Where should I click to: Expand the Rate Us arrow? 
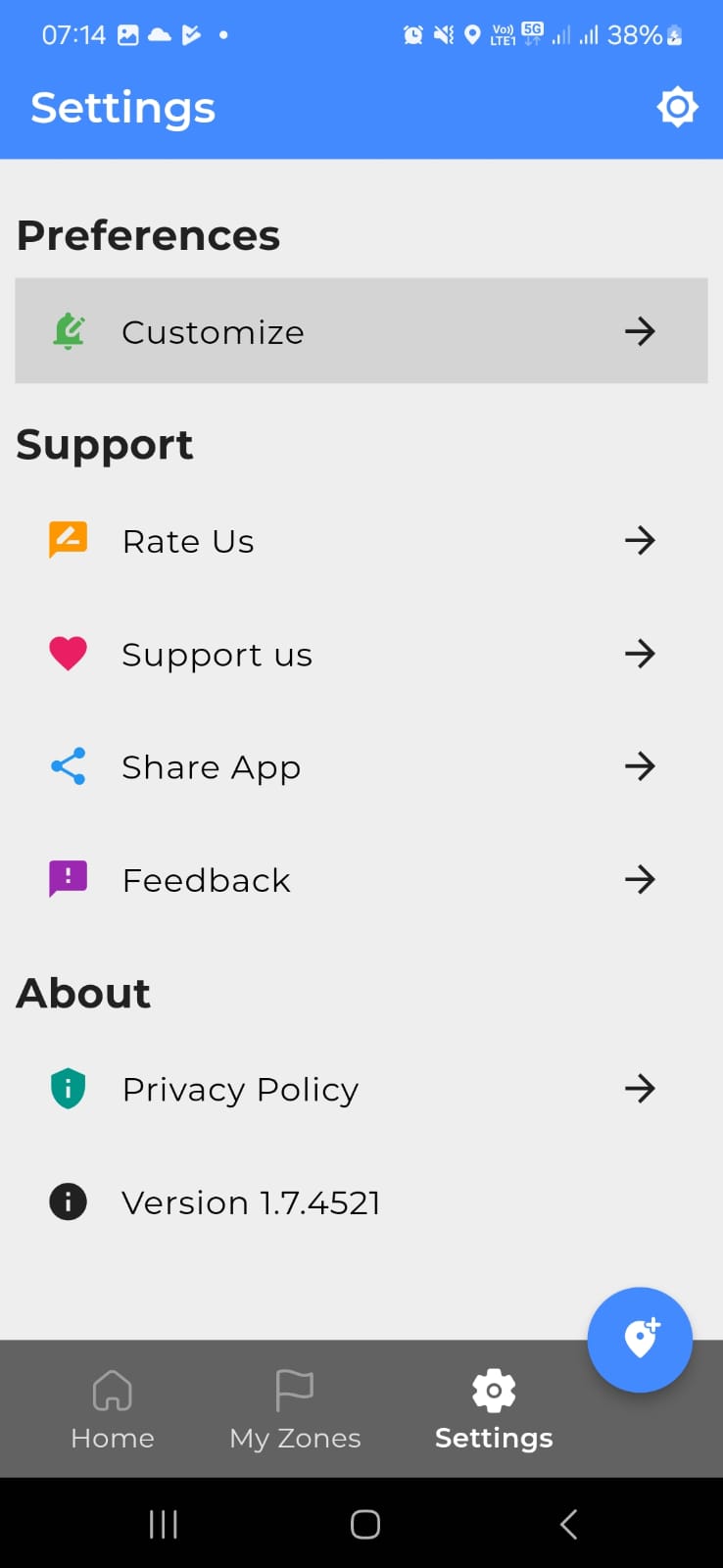click(x=640, y=540)
